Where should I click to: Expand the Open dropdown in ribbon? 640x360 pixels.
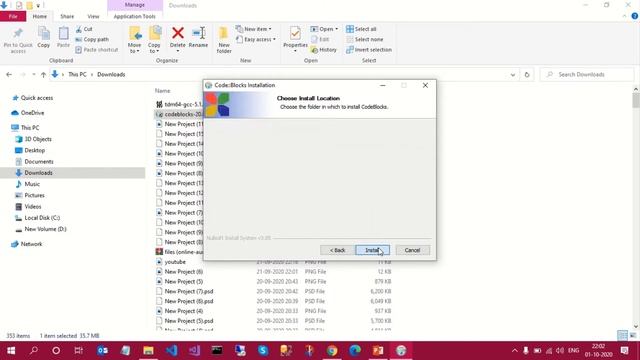(x=324, y=29)
